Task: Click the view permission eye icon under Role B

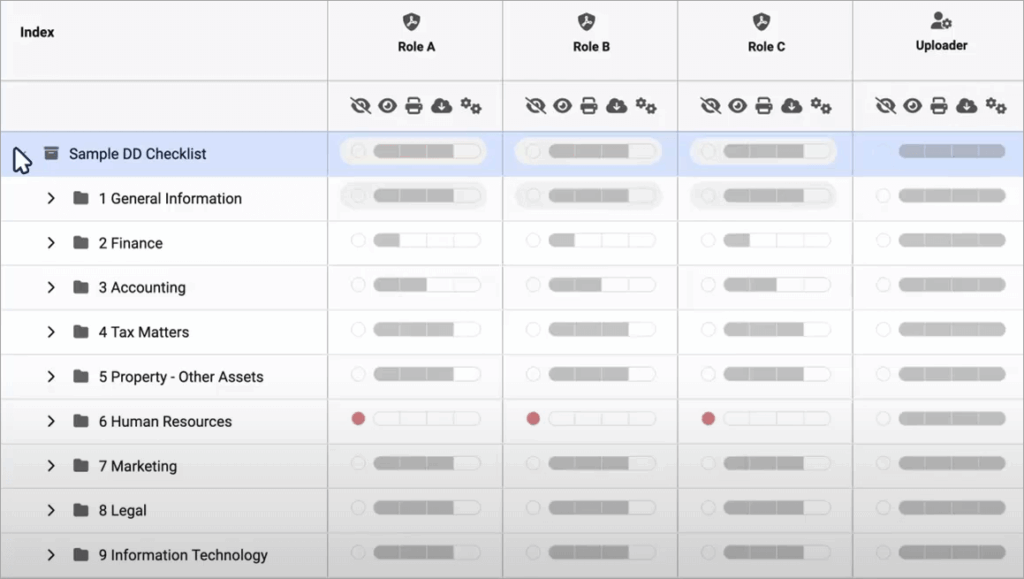Action: (x=562, y=105)
